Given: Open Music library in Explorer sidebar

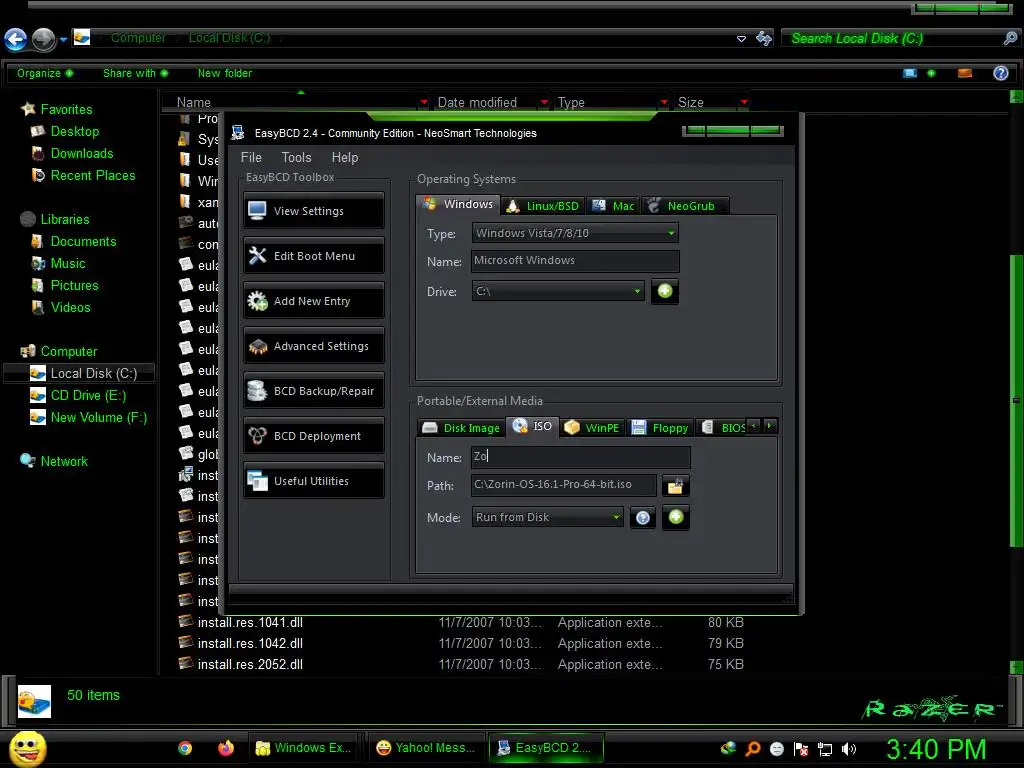Looking at the screenshot, I should point(68,263).
